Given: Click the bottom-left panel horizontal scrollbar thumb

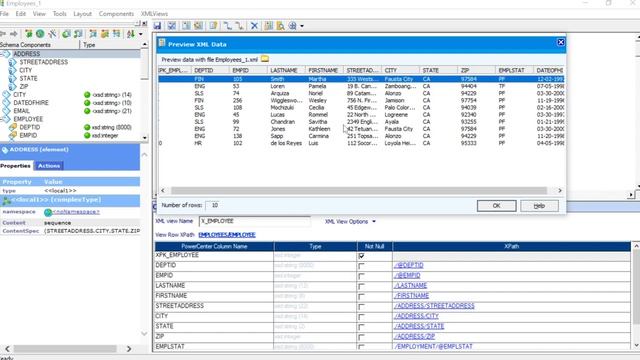Looking at the screenshot, I should point(65,349).
